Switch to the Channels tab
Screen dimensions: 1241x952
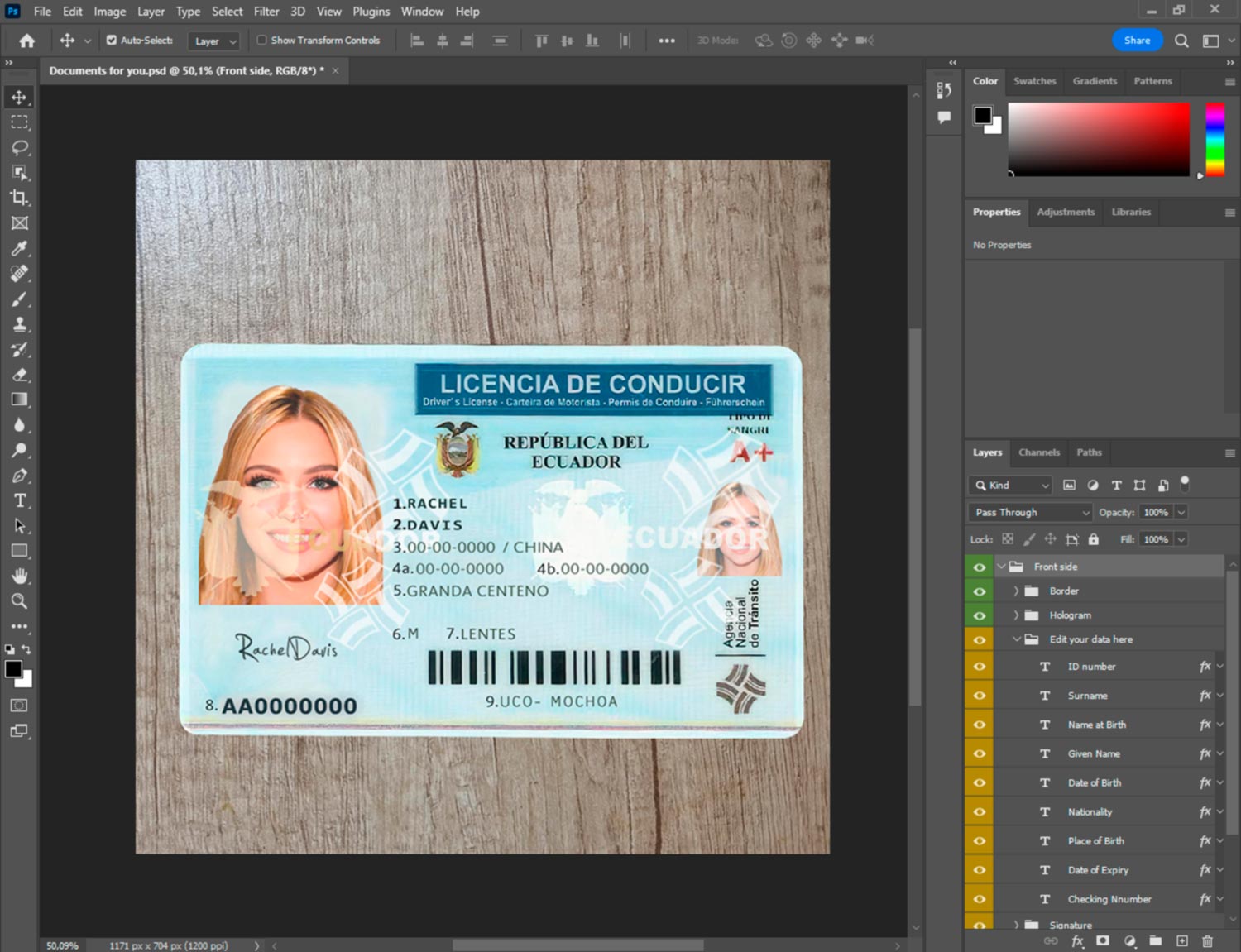pos(1038,452)
